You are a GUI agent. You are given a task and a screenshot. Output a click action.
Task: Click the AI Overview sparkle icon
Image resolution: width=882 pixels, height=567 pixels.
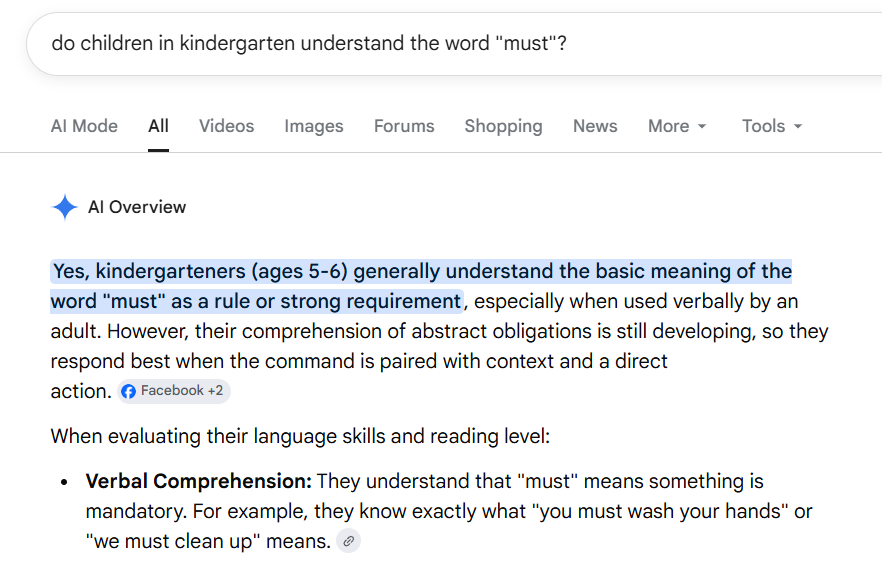pos(65,207)
